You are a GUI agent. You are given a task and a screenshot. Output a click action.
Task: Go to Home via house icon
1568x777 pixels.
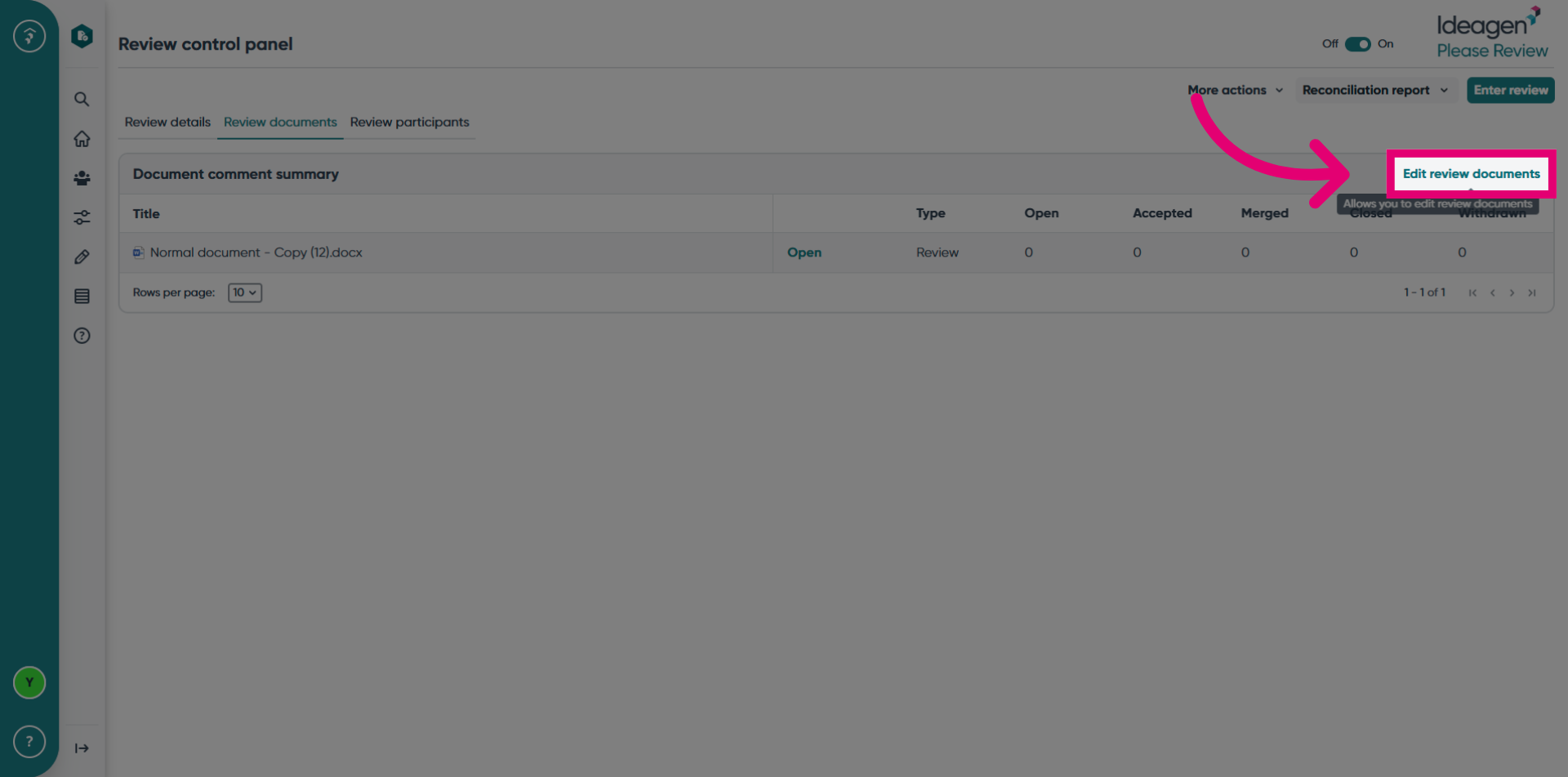(x=82, y=139)
